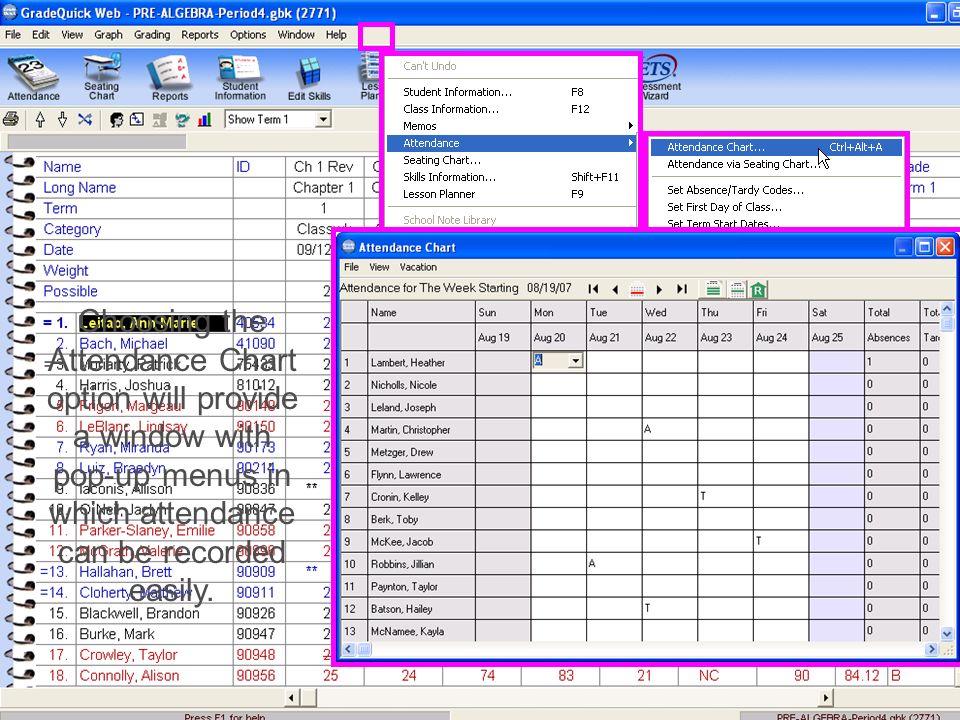
Task: Open attendance code dropdown for Lambert, Heather
Action: pyautogui.click(x=575, y=361)
